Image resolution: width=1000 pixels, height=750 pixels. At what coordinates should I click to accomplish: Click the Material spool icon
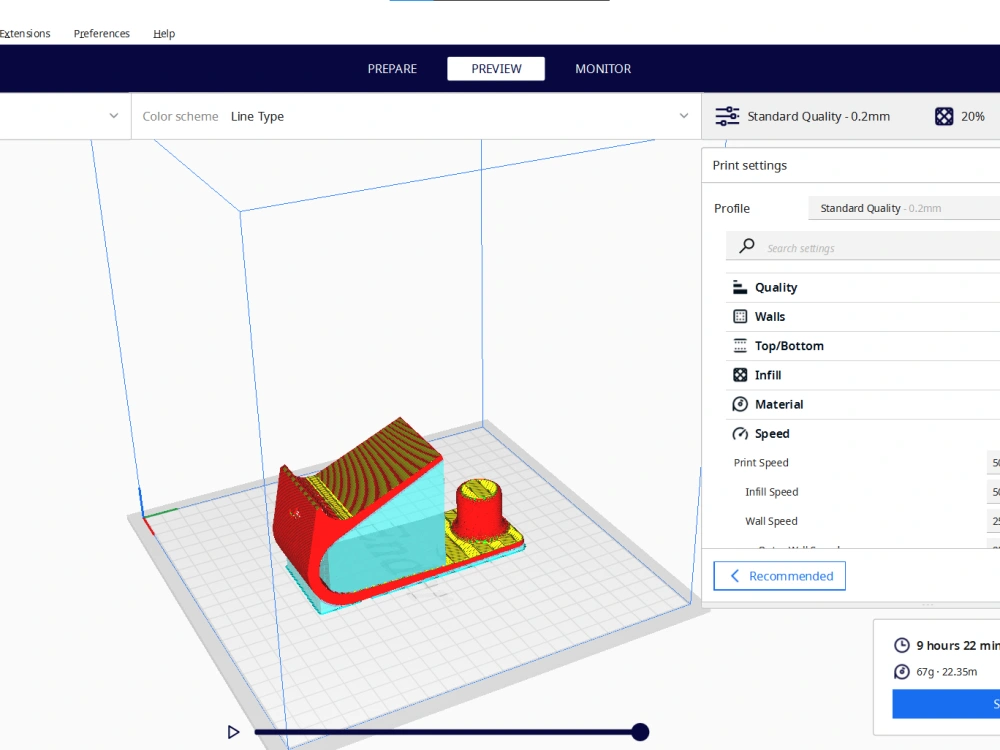[740, 404]
